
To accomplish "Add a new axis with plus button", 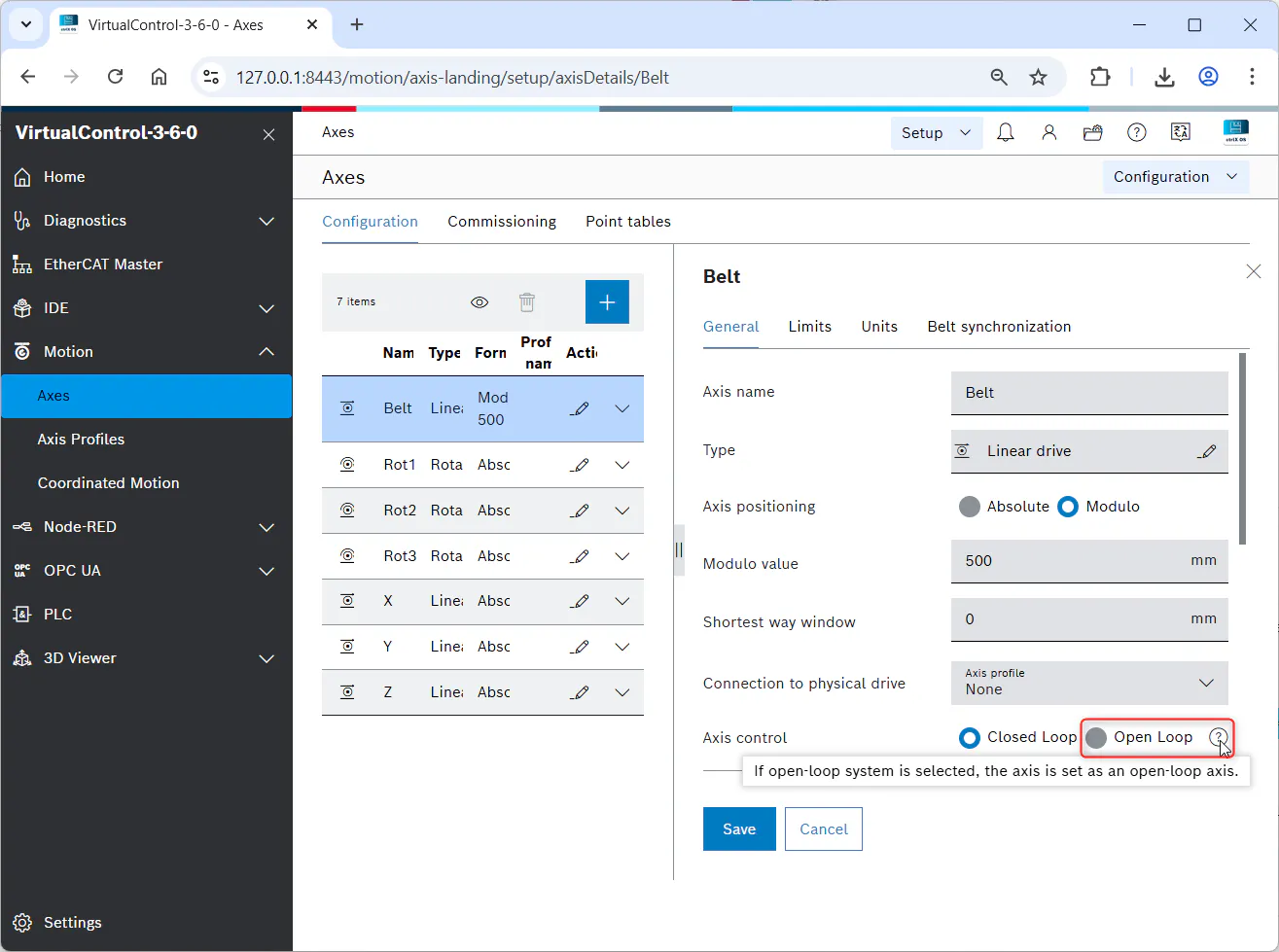I will 607,301.
